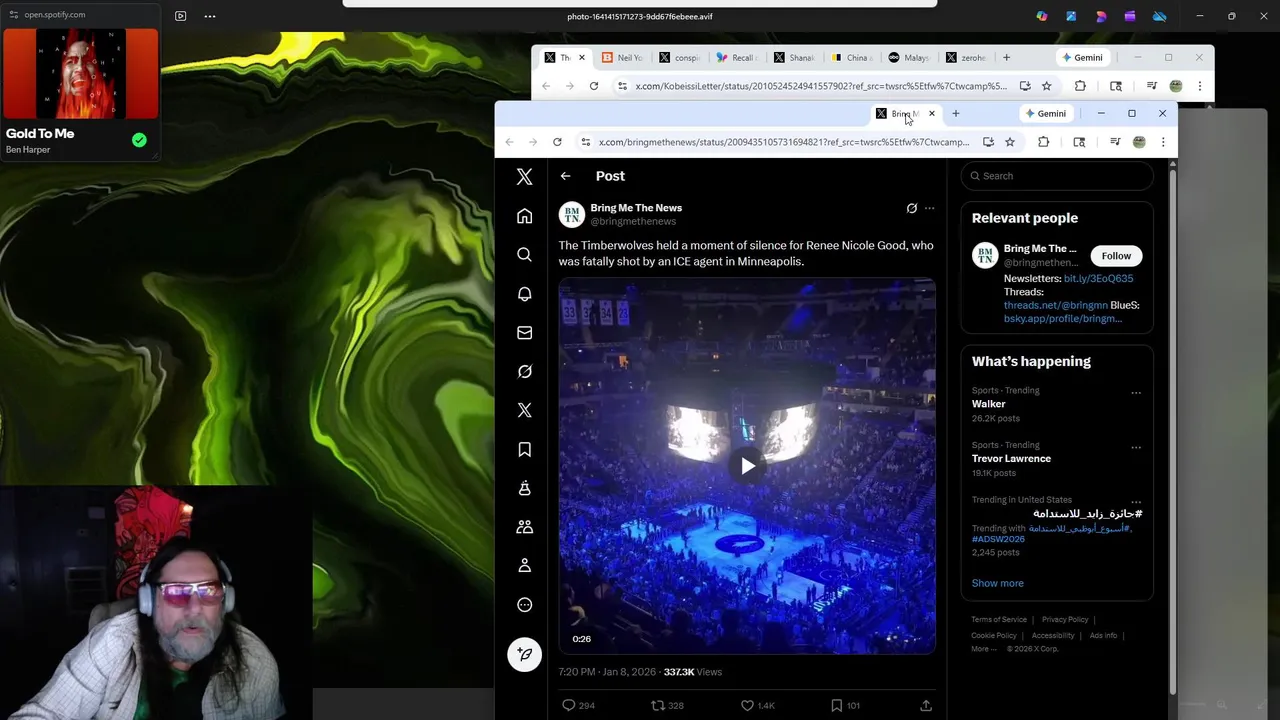Switch to Neil Yo tab in back browser

[622, 58]
